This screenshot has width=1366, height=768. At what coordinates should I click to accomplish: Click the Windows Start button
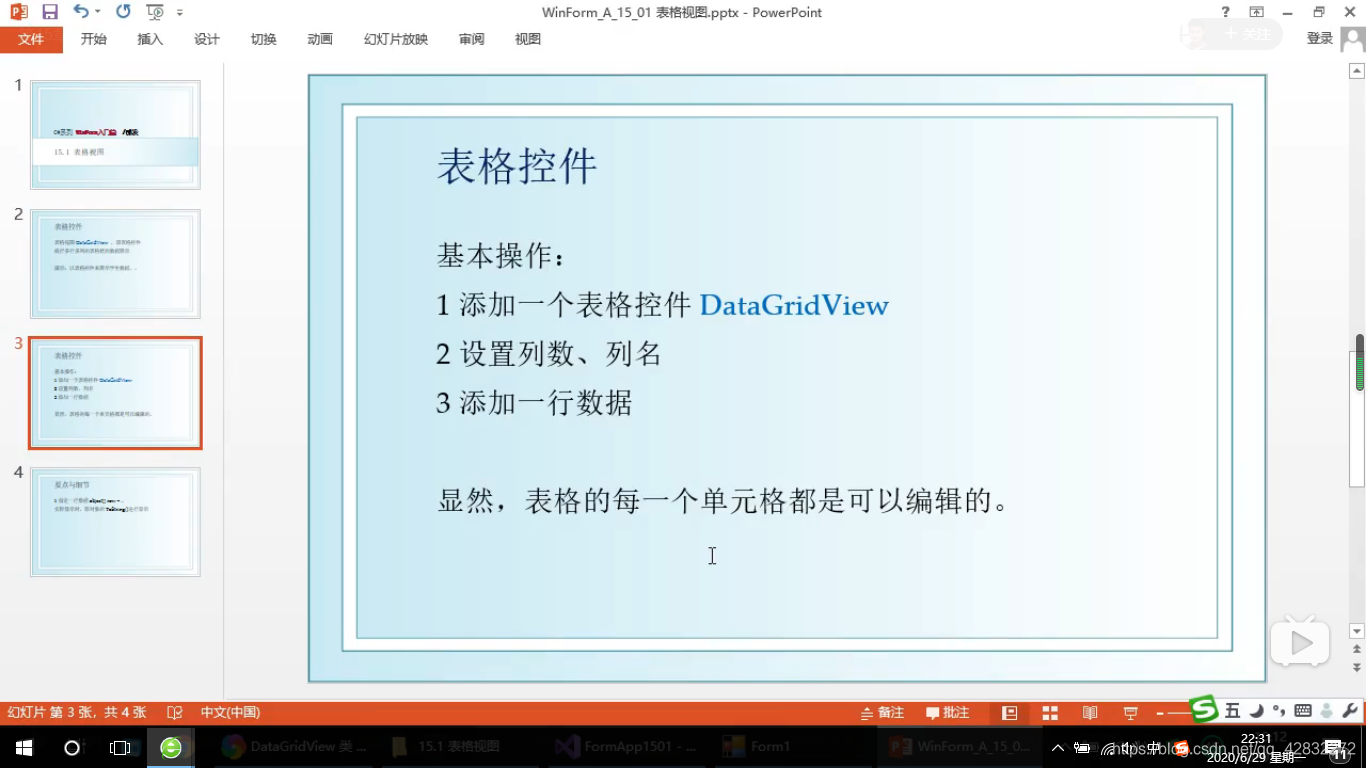tap(24, 747)
